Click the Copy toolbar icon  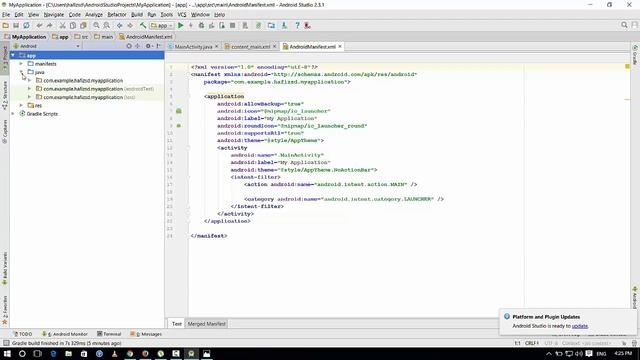[73, 25]
